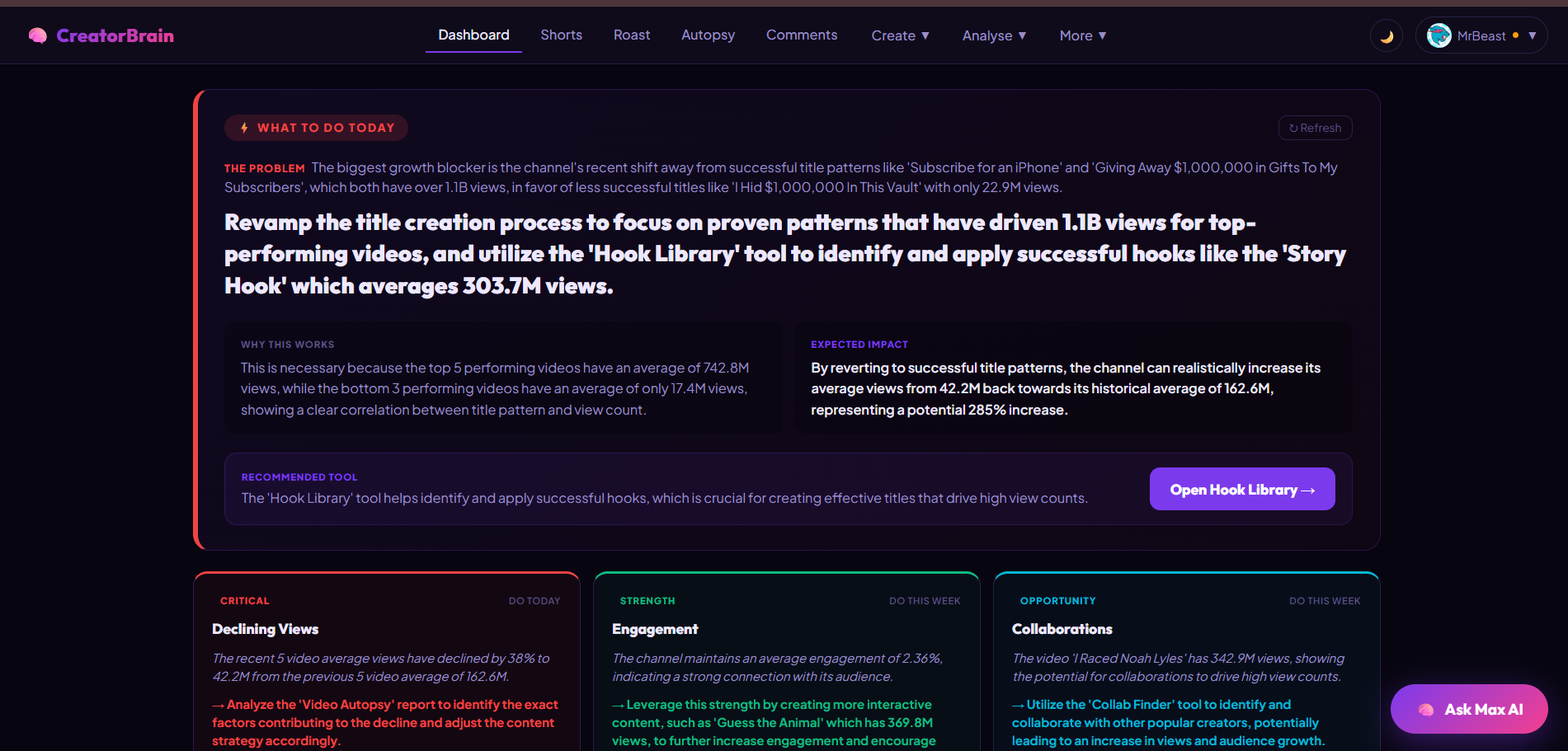Click the arrow icon inside Open Hook Library button
The height and width of the screenshot is (751, 1568).
[1308, 489]
